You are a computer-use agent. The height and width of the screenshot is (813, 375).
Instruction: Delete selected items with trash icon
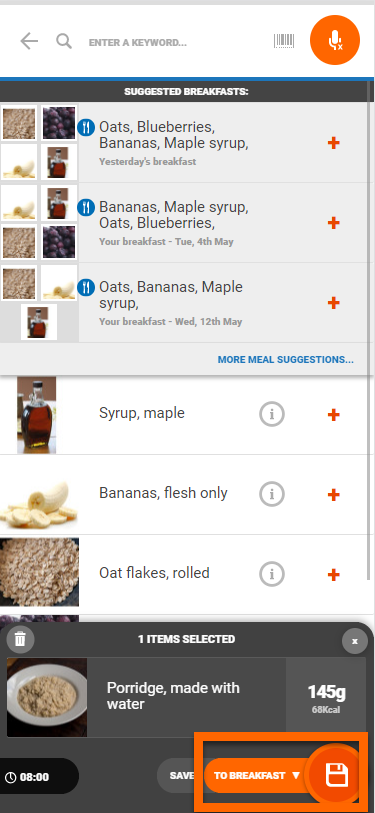click(x=20, y=639)
